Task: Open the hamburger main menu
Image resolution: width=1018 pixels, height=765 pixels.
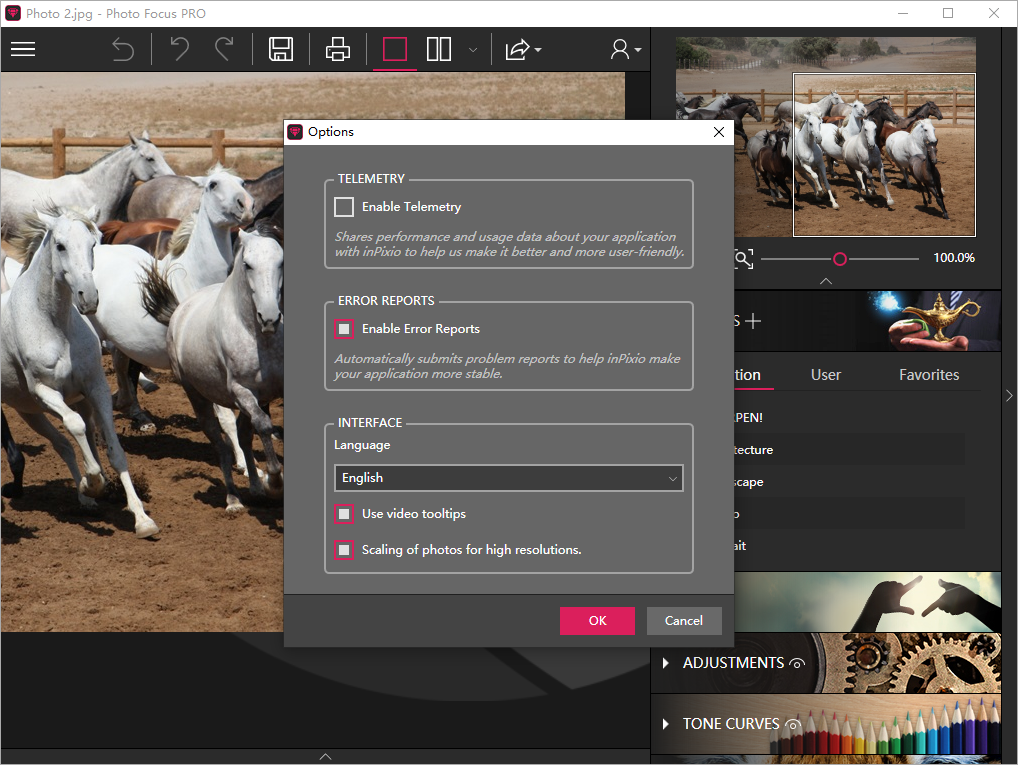Action: point(23,49)
